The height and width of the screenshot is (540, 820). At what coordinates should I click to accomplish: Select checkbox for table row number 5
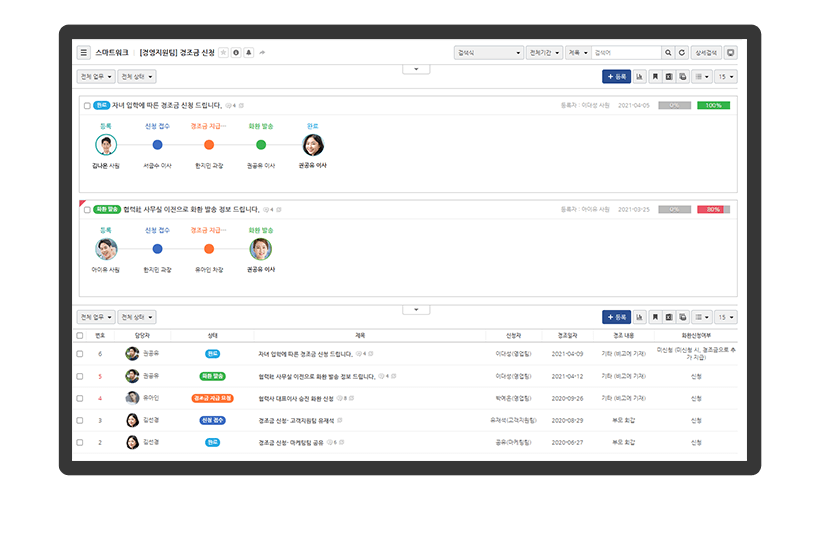pos(79,376)
